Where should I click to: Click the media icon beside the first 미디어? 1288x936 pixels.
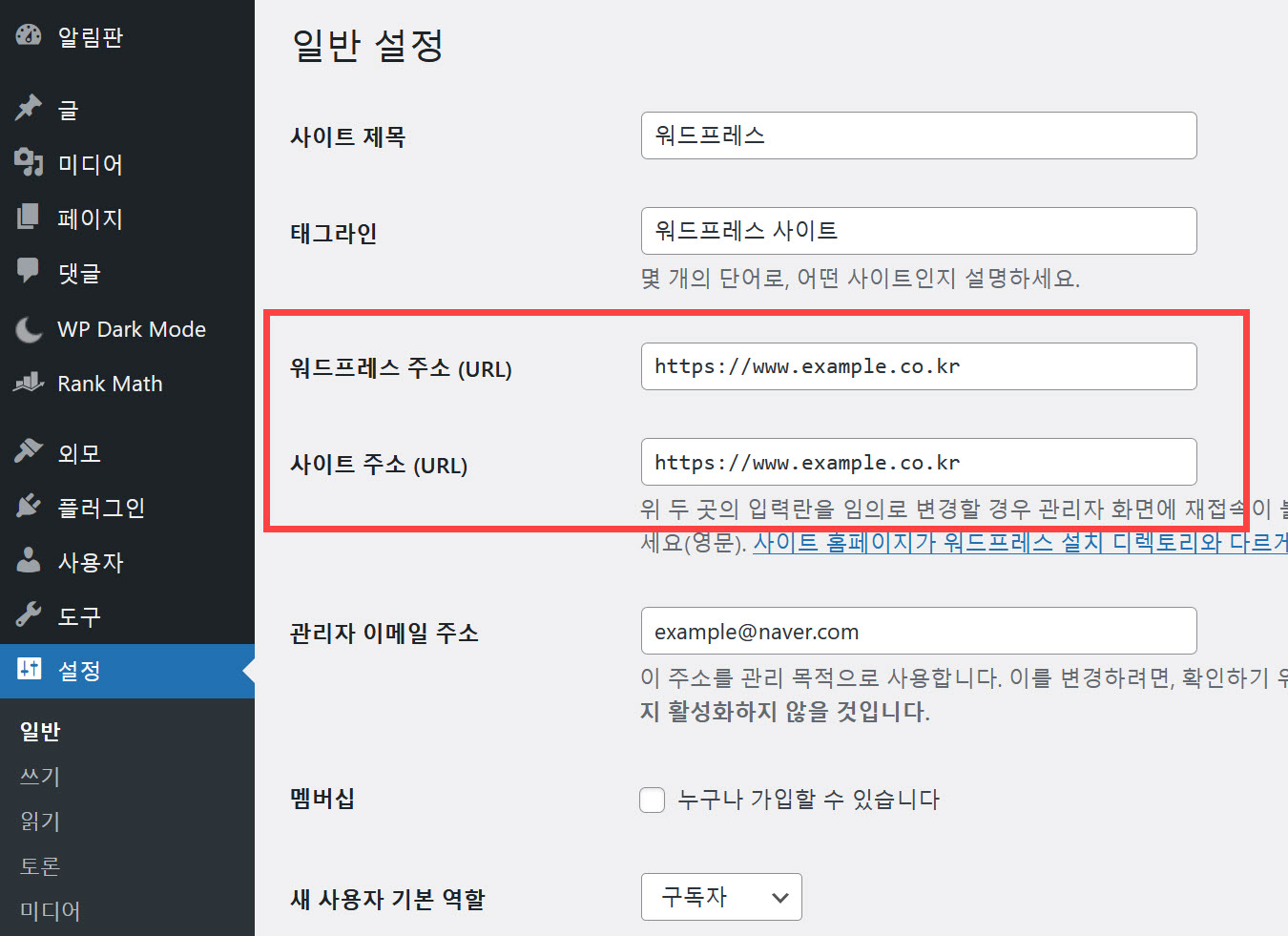[x=29, y=163]
